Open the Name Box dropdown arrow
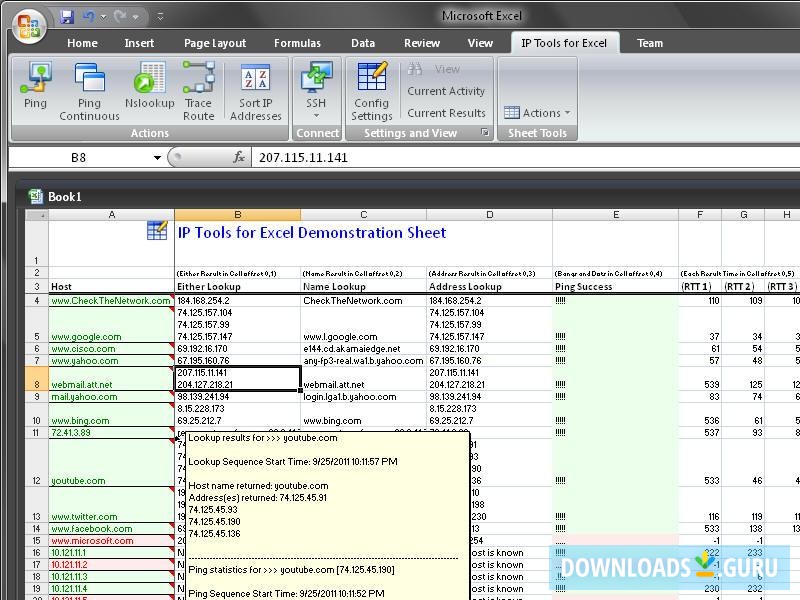The width and height of the screenshot is (800, 600). click(x=157, y=158)
